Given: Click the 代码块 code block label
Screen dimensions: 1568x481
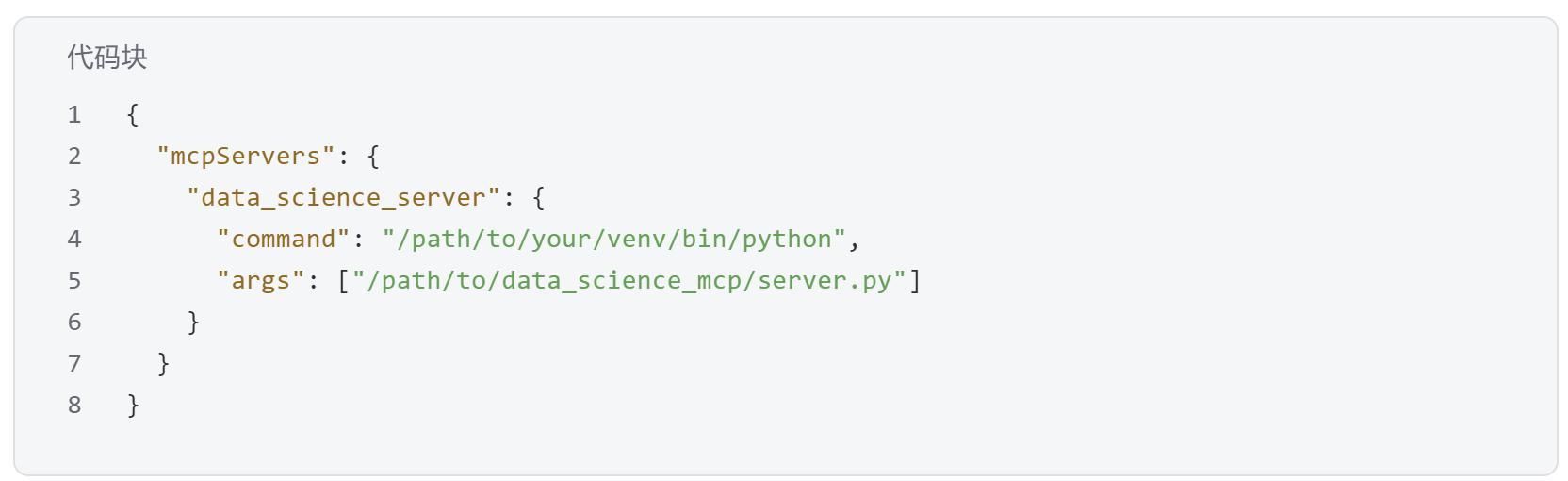Looking at the screenshot, I should [107, 58].
